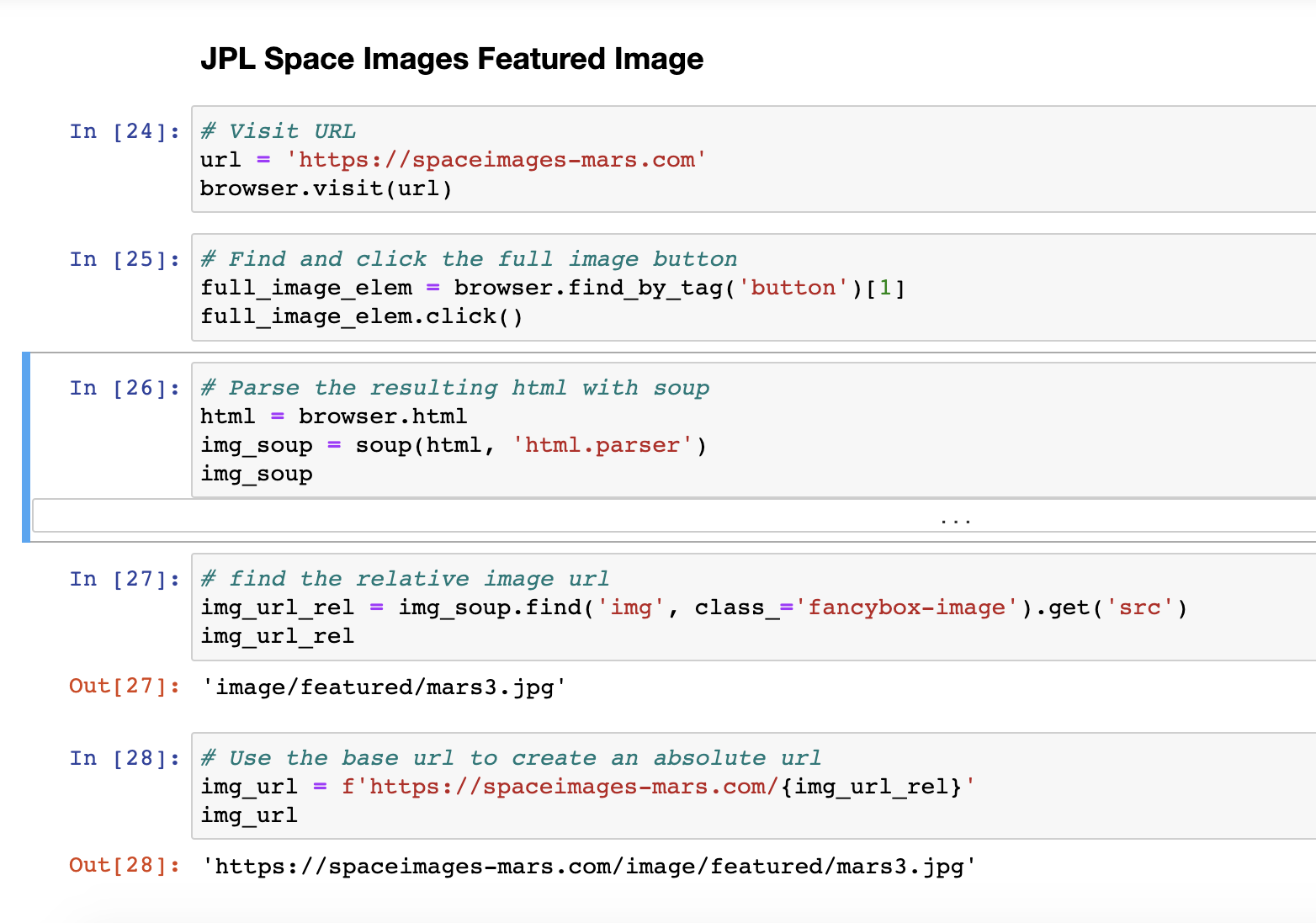Viewport: 1316px width, 923px height.
Task: Click the lone img_url_rel line in cell 27
Action: 278,636
